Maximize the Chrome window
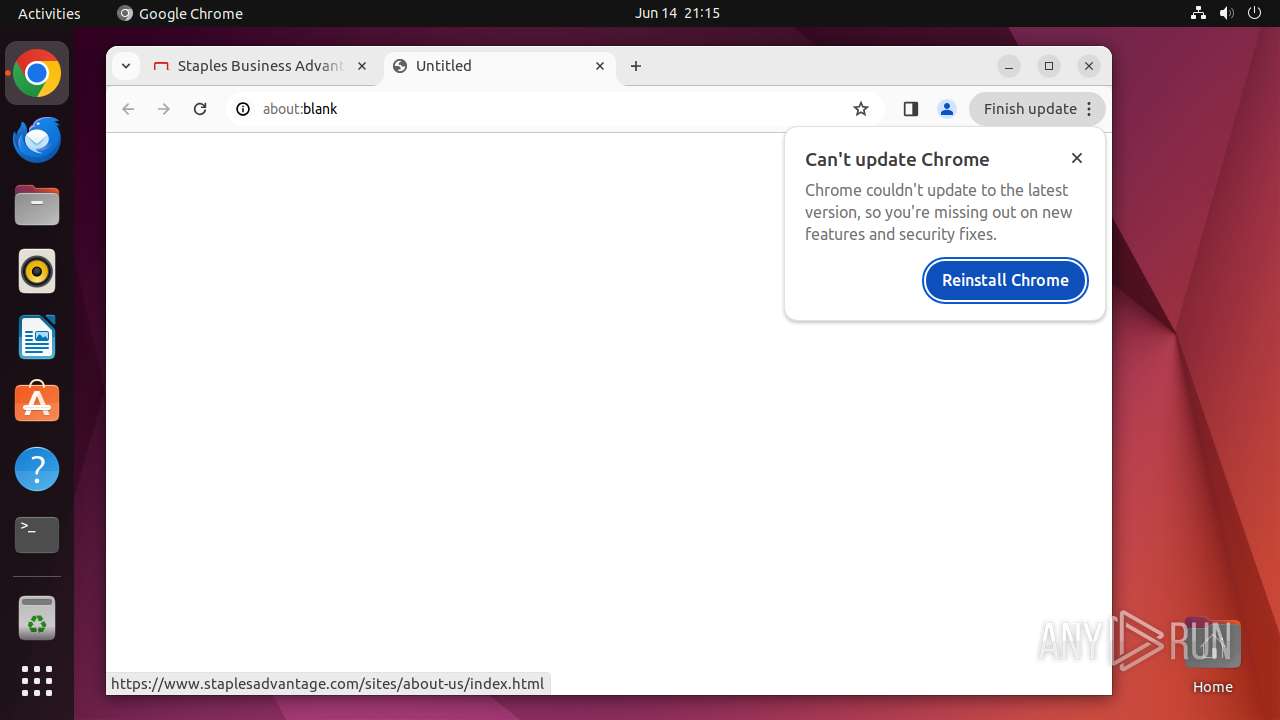Screen dimensions: 1280x720 pos(1049,66)
